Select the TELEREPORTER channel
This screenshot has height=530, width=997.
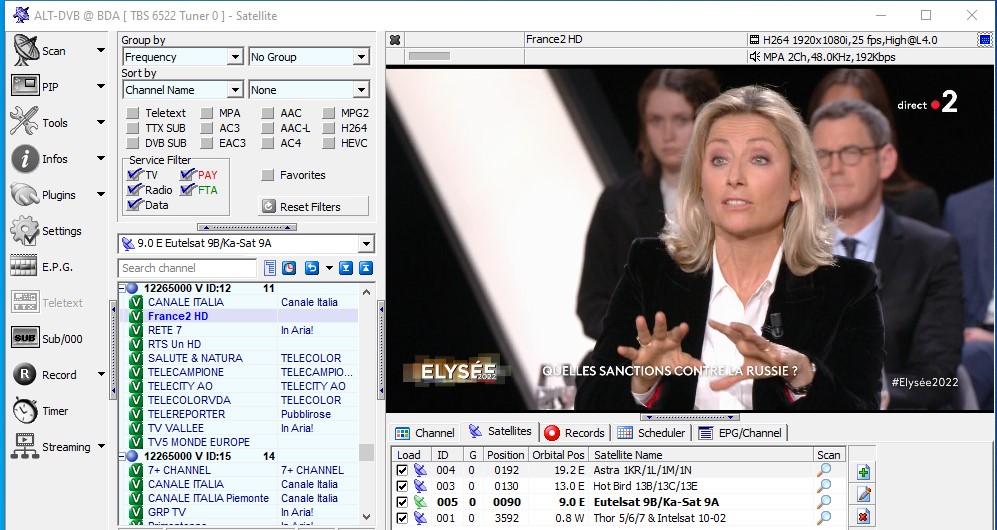coord(186,414)
